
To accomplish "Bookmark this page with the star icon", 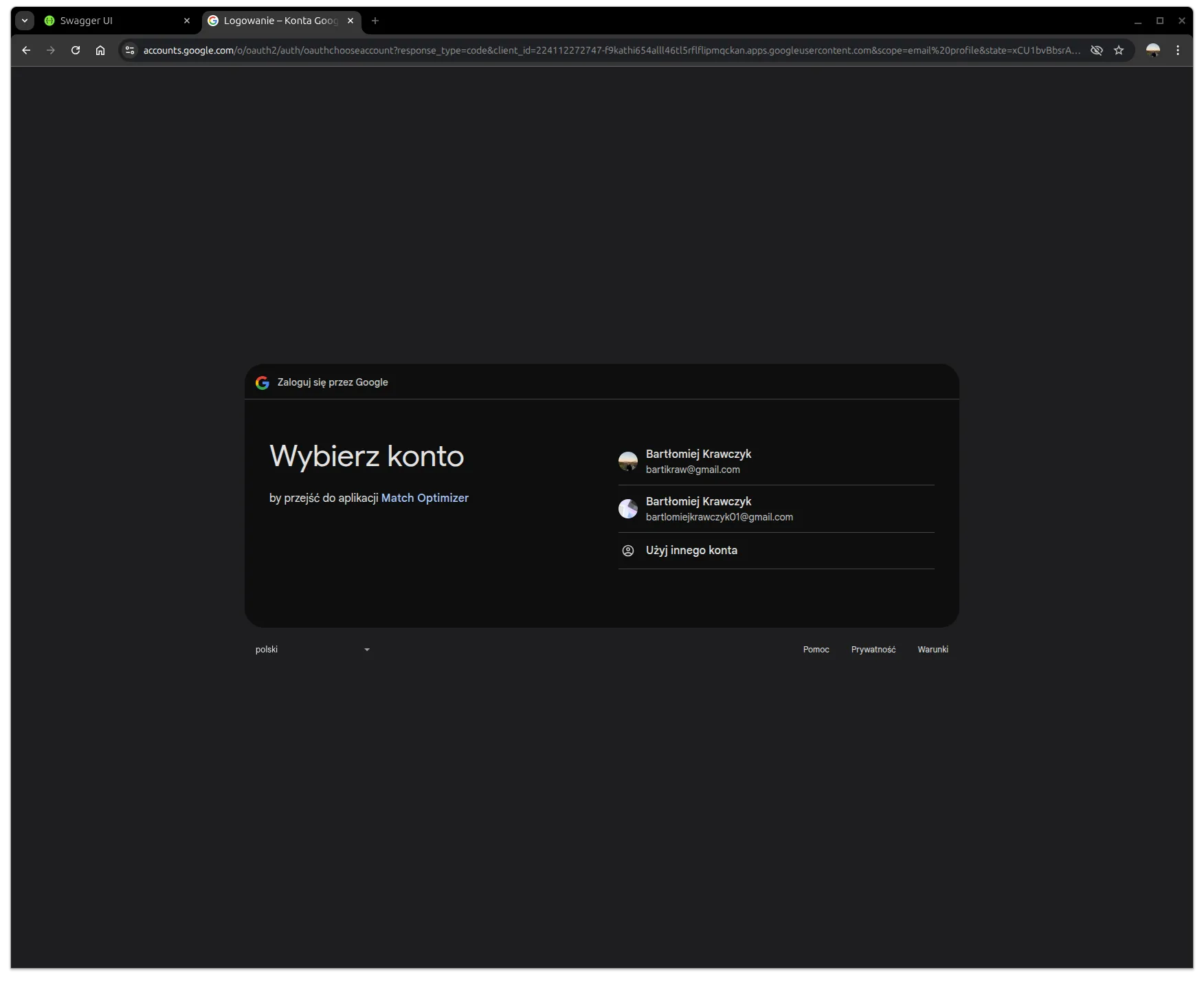I will click(1119, 49).
